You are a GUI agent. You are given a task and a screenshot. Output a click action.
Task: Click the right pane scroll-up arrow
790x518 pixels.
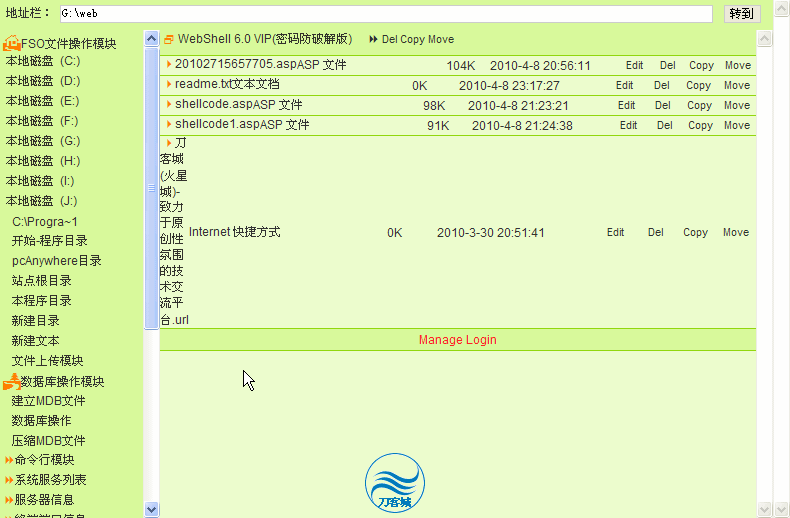coord(764,38)
